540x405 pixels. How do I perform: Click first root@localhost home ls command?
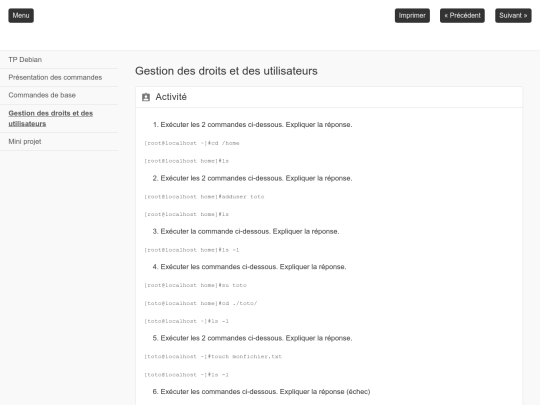[186, 161]
